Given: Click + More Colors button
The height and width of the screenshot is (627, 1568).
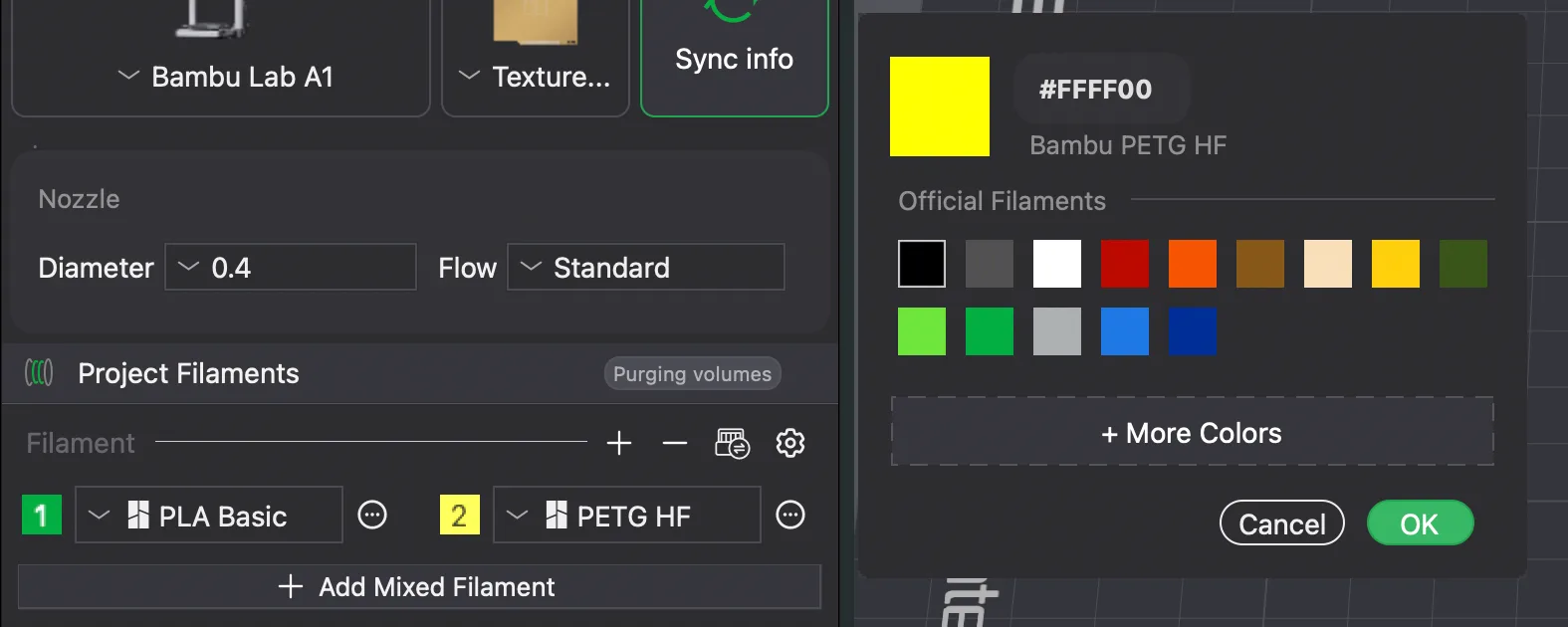Looking at the screenshot, I should point(1192,432).
